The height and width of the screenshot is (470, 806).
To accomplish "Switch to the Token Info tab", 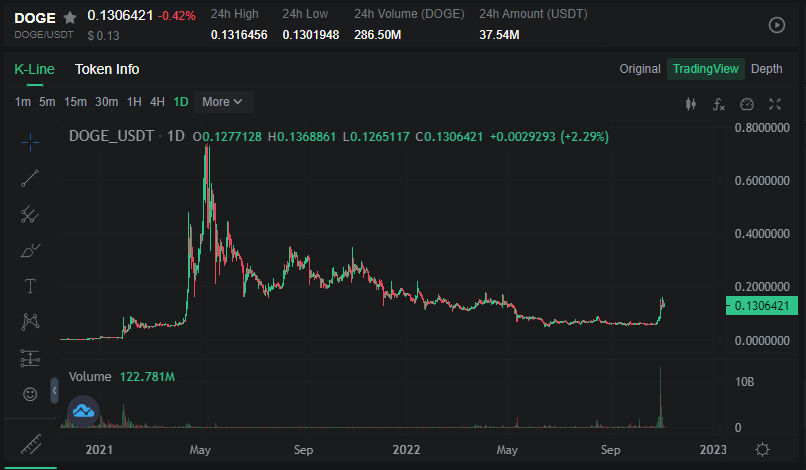I will (107, 69).
